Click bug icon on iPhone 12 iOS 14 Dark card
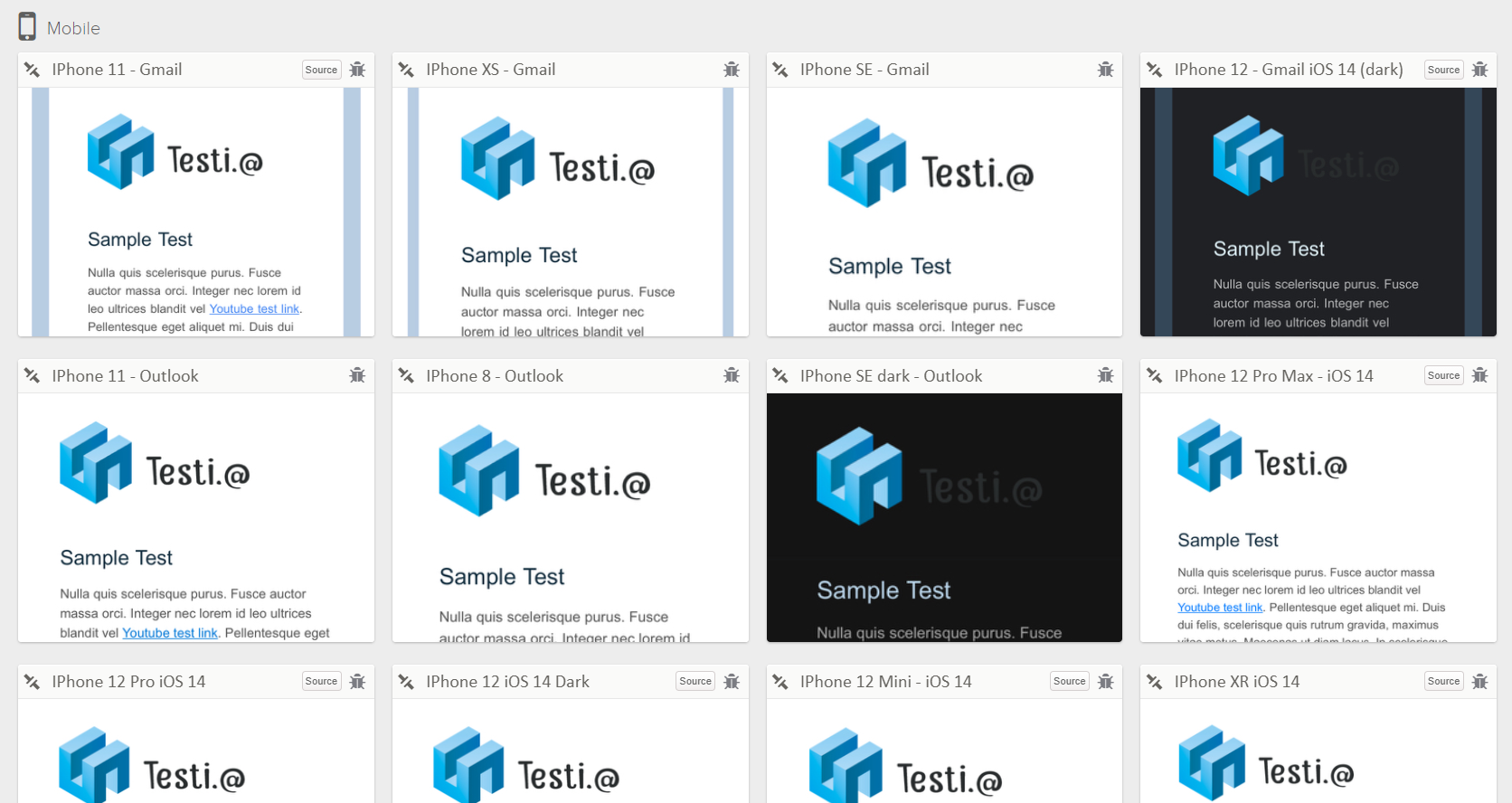The width and height of the screenshot is (1512, 803). pyautogui.click(x=732, y=682)
